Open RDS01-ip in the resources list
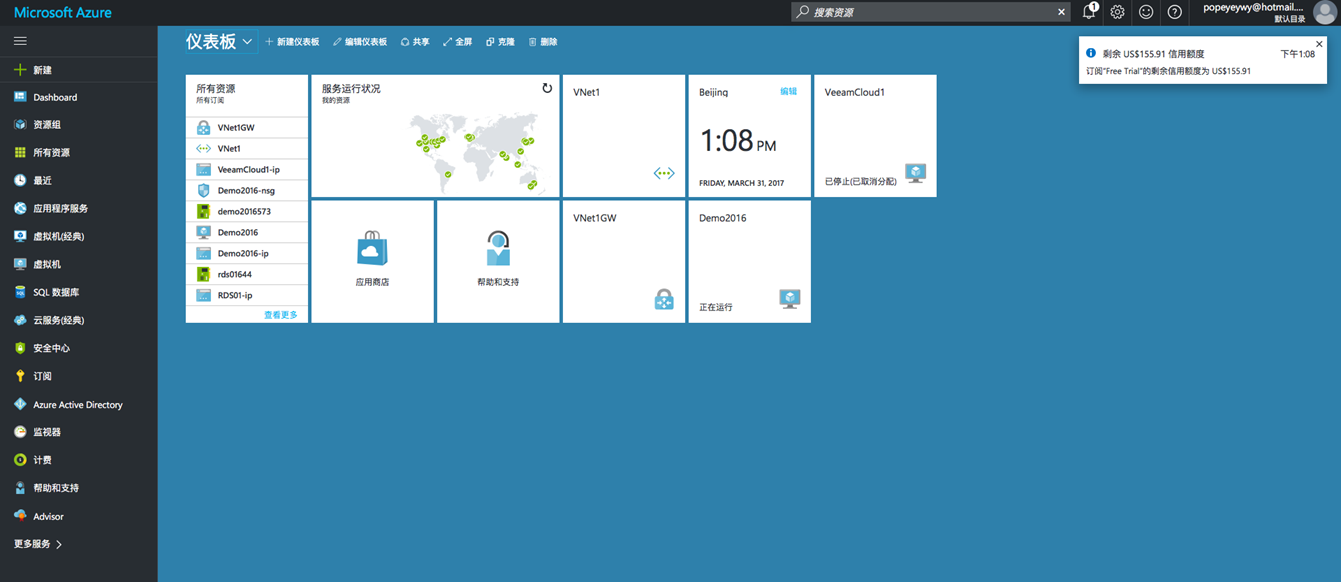The width and height of the screenshot is (1341, 582). click(x=247, y=295)
